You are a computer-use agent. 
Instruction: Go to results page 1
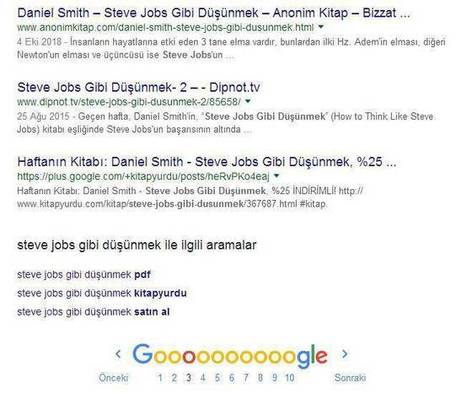160,378
